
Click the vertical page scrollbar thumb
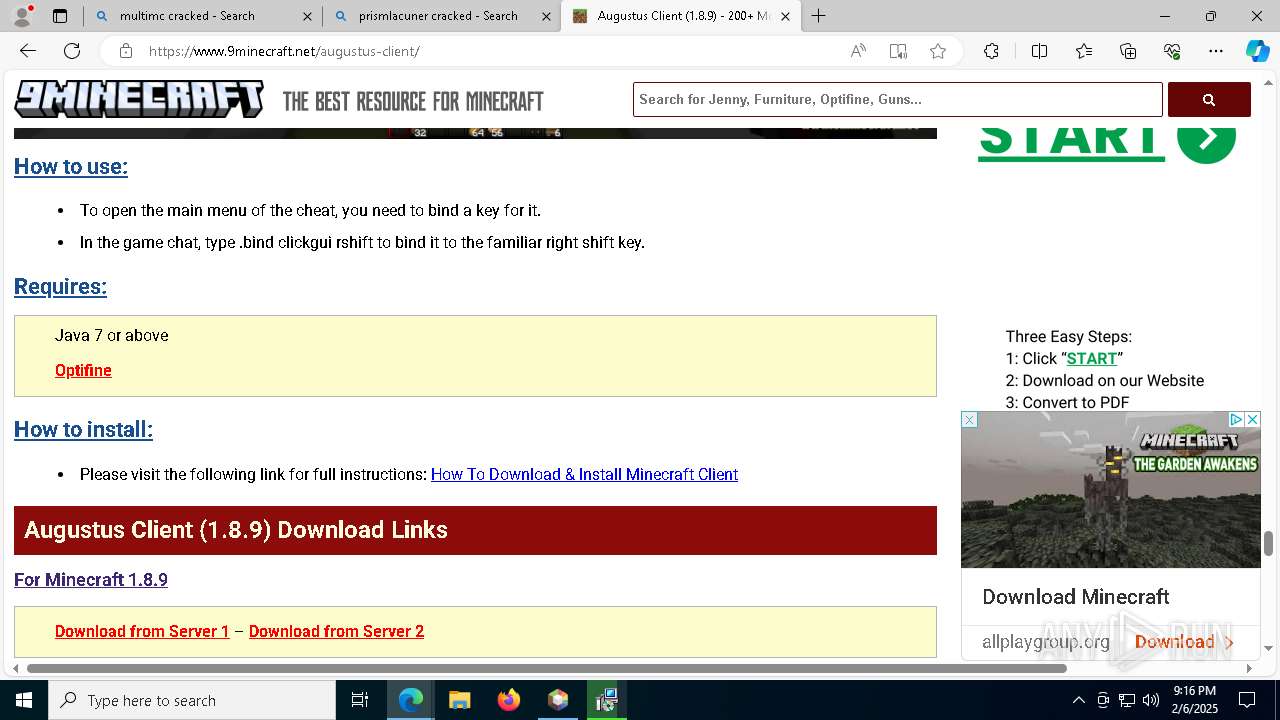pos(1268,543)
